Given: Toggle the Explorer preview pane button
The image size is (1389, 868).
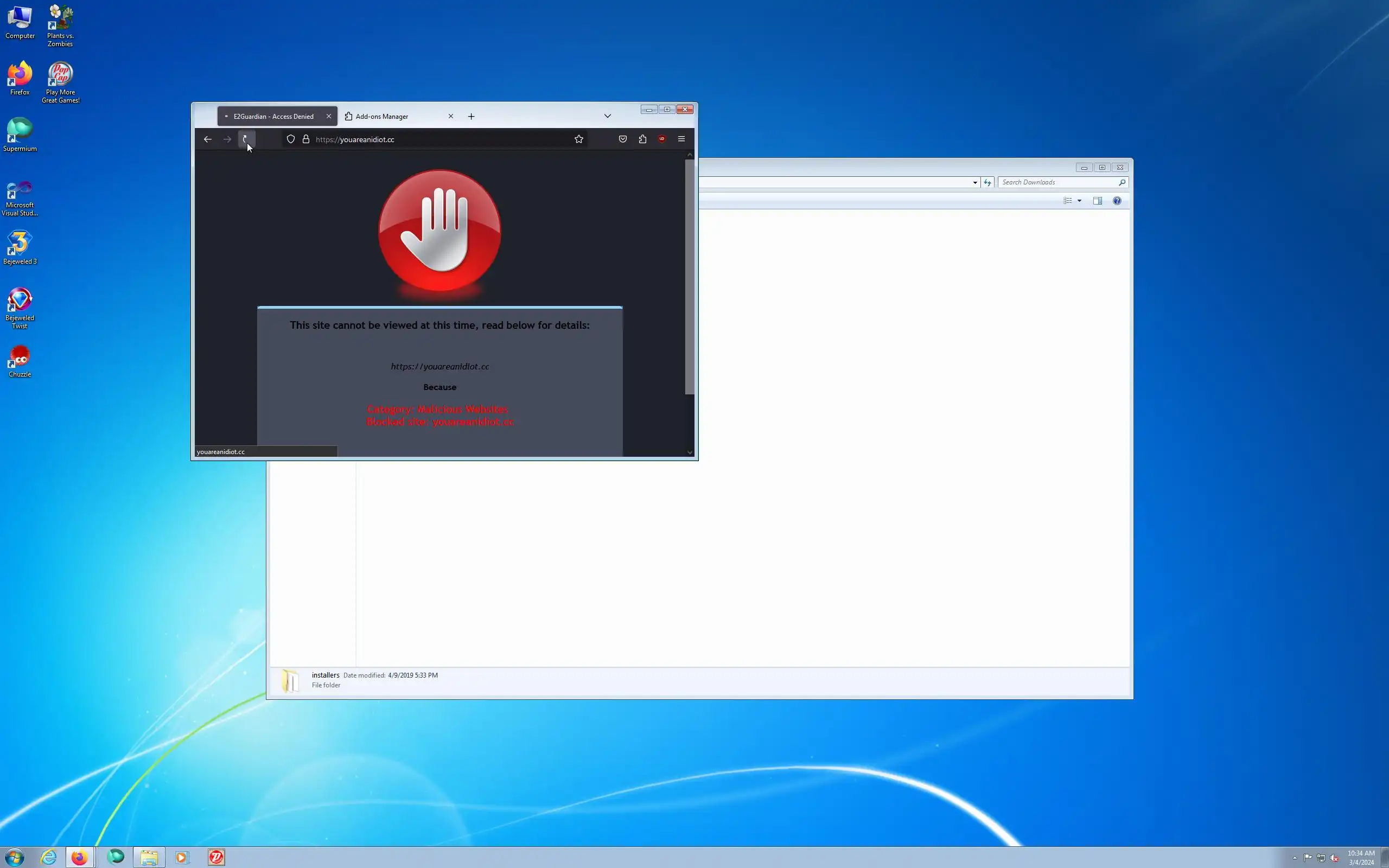Looking at the screenshot, I should [x=1098, y=201].
